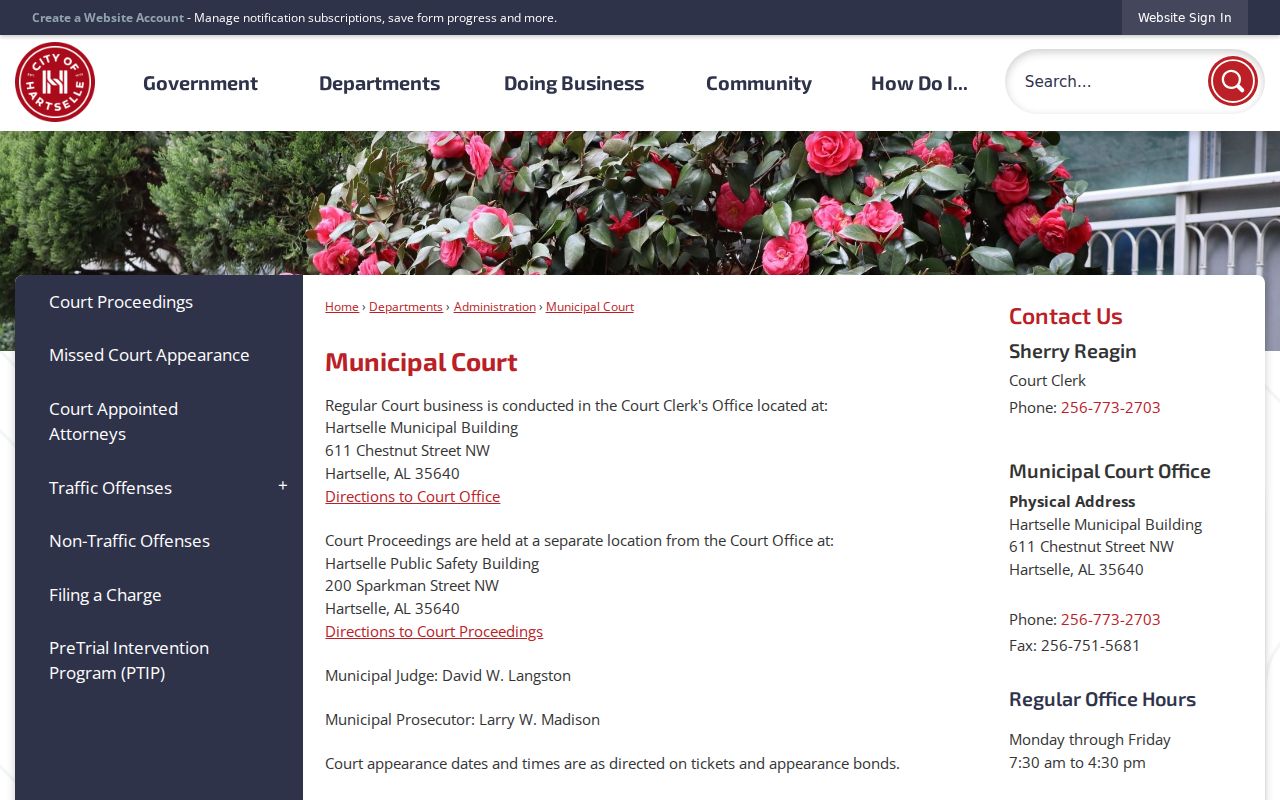
Task: Click '200 Sparkman Street NW' address text
Action: click(412, 585)
